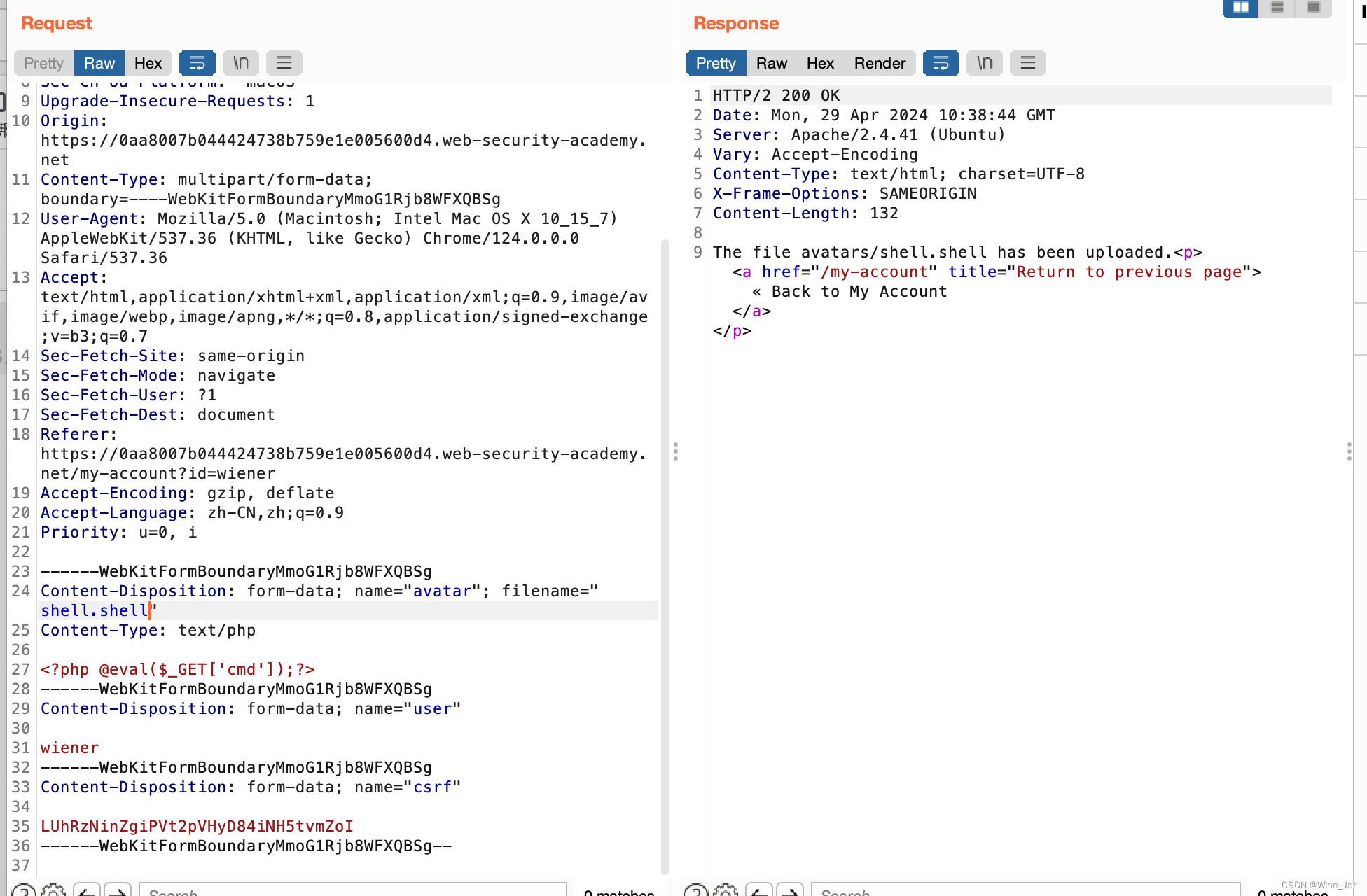Screen dimensions: 1367x896
Task: Click the 'Sec-Fetch-User: ?1' header
Action: (x=128, y=395)
